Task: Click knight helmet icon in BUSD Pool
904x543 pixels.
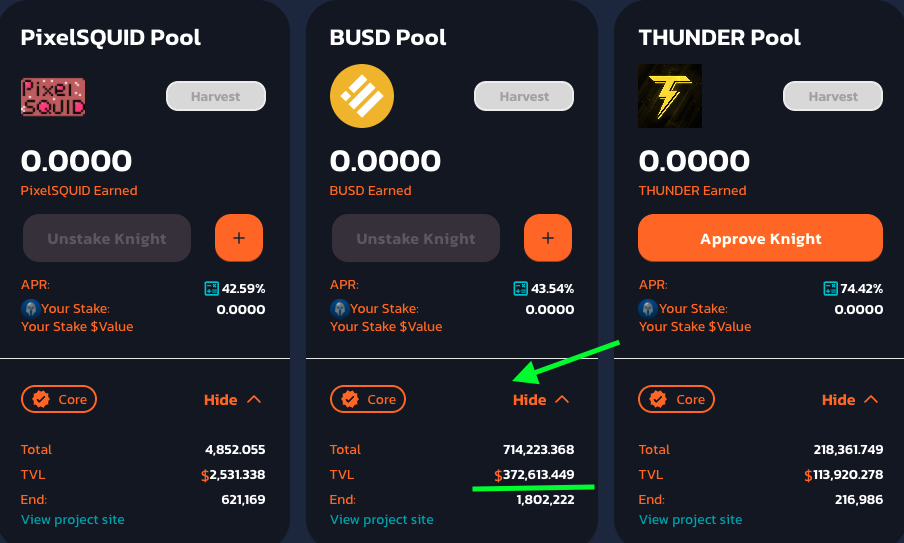Action: pyautogui.click(x=340, y=309)
